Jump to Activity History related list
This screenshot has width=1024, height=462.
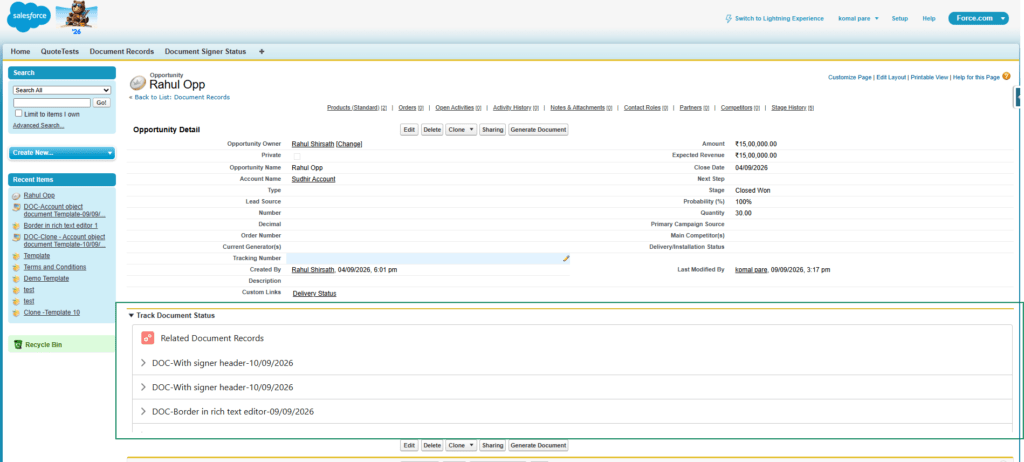(516, 107)
